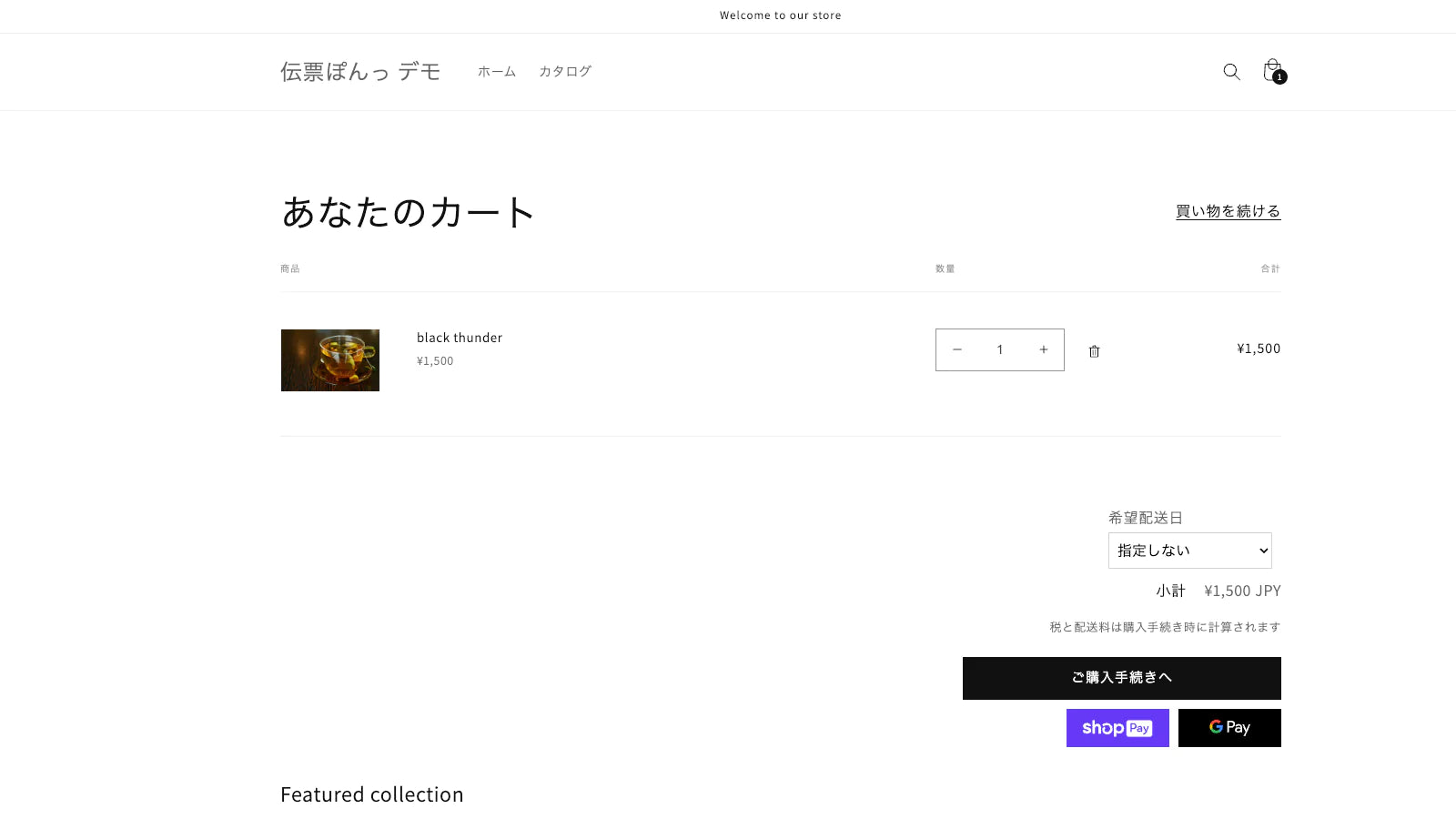This screenshot has height=819, width=1456.
Task: Open the shopping cart bag icon
Action: coord(1272,71)
